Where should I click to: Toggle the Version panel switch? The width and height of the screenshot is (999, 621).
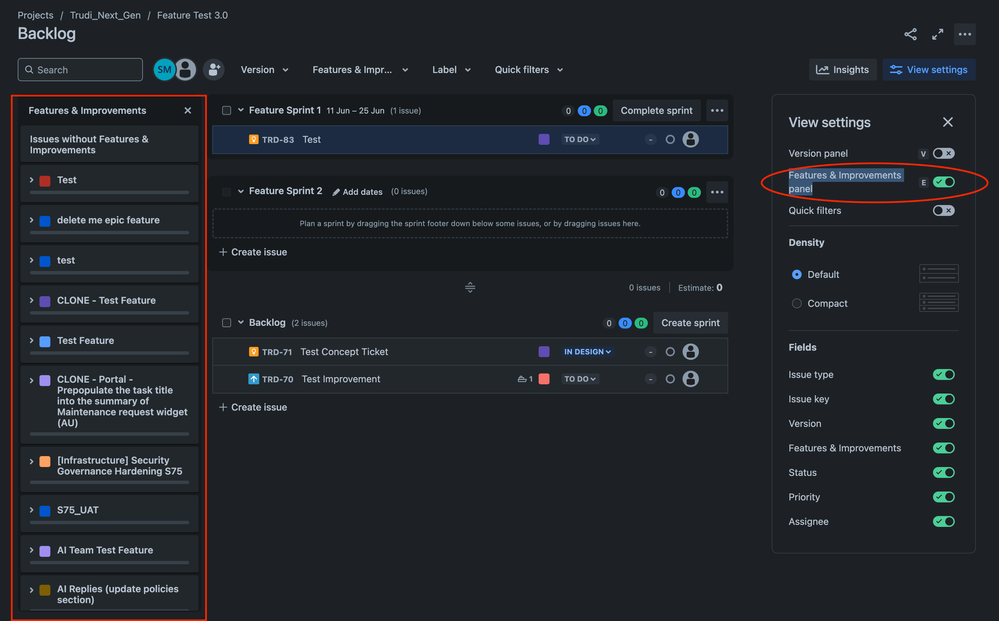pyautogui.click(x=943, y=153)
